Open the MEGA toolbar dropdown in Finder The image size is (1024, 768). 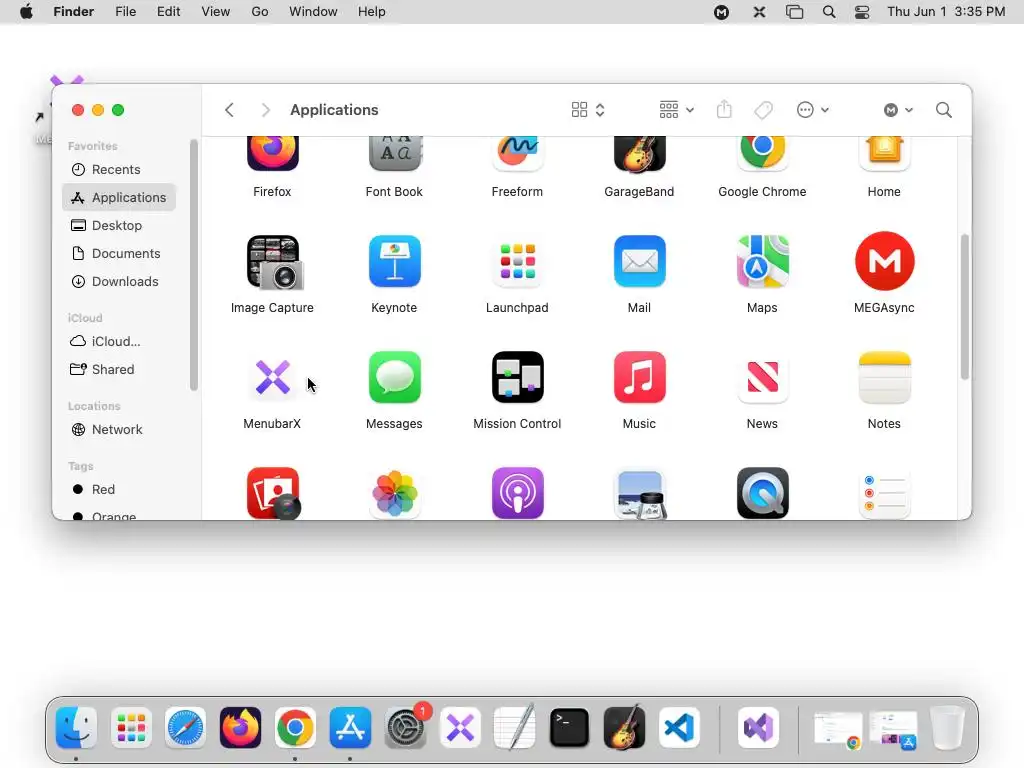pyautogui.click(x=898, y=110)
